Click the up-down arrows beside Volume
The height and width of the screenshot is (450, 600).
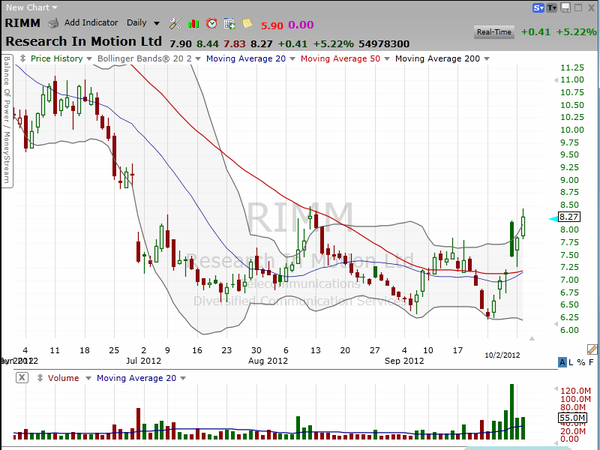click(39, 378)
